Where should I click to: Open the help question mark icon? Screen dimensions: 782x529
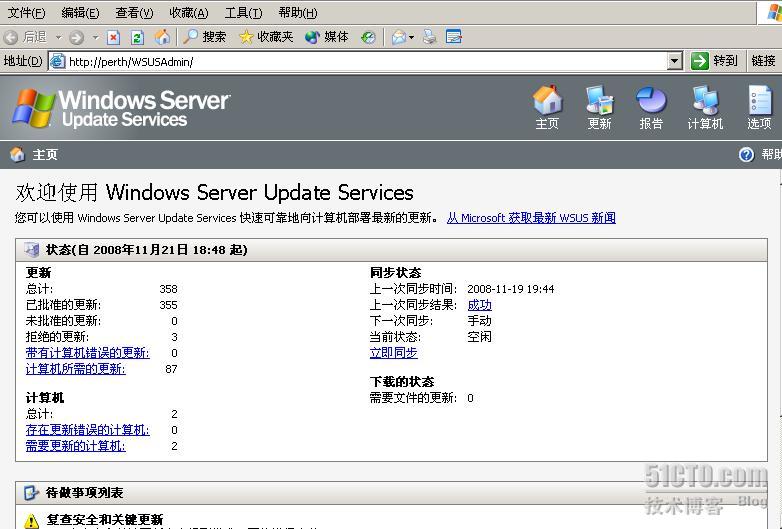pyautogui.click(x=746, y=155)
